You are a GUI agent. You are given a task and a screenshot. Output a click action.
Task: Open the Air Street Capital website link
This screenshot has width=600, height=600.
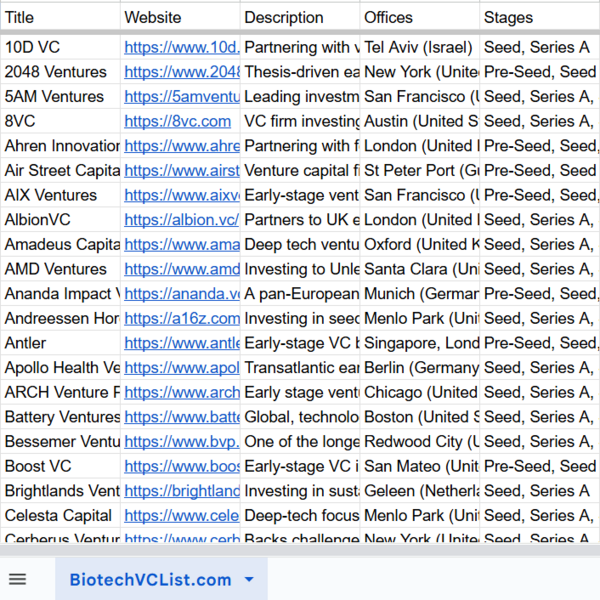182,171
